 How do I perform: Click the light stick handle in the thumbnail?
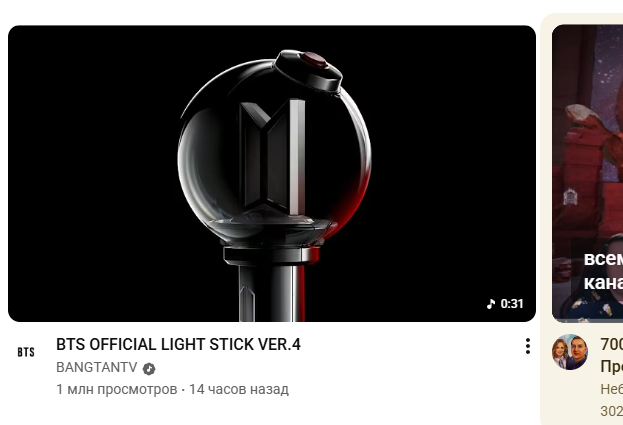coord(272,293)
